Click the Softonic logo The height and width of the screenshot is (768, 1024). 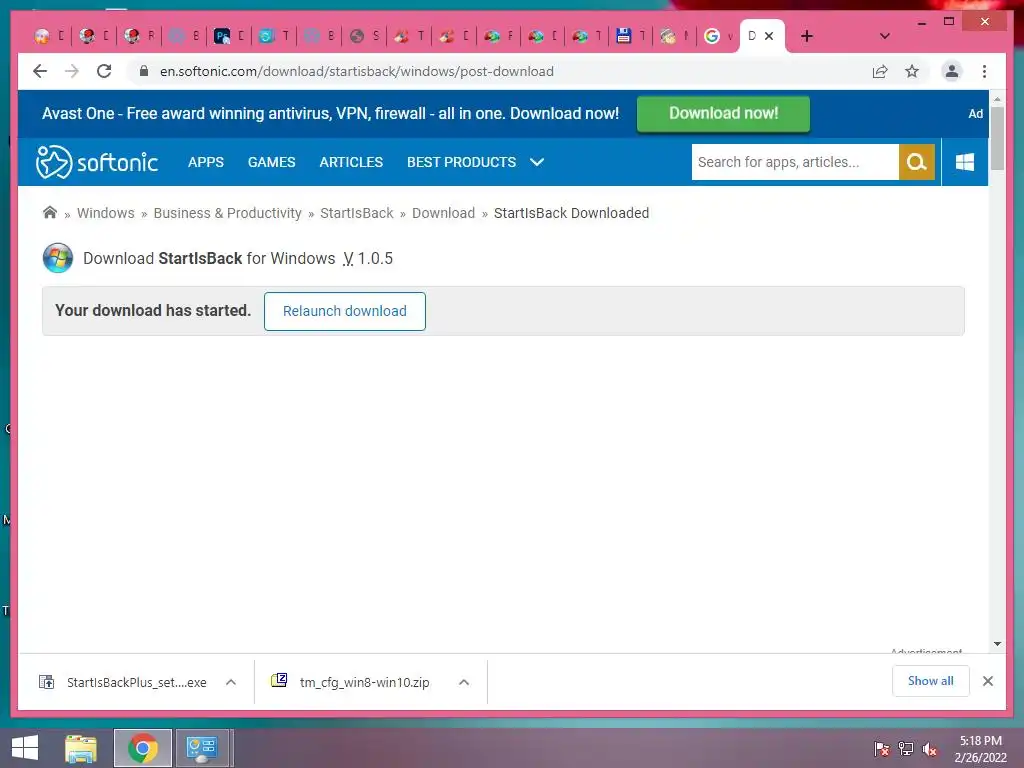coord(97,162)
